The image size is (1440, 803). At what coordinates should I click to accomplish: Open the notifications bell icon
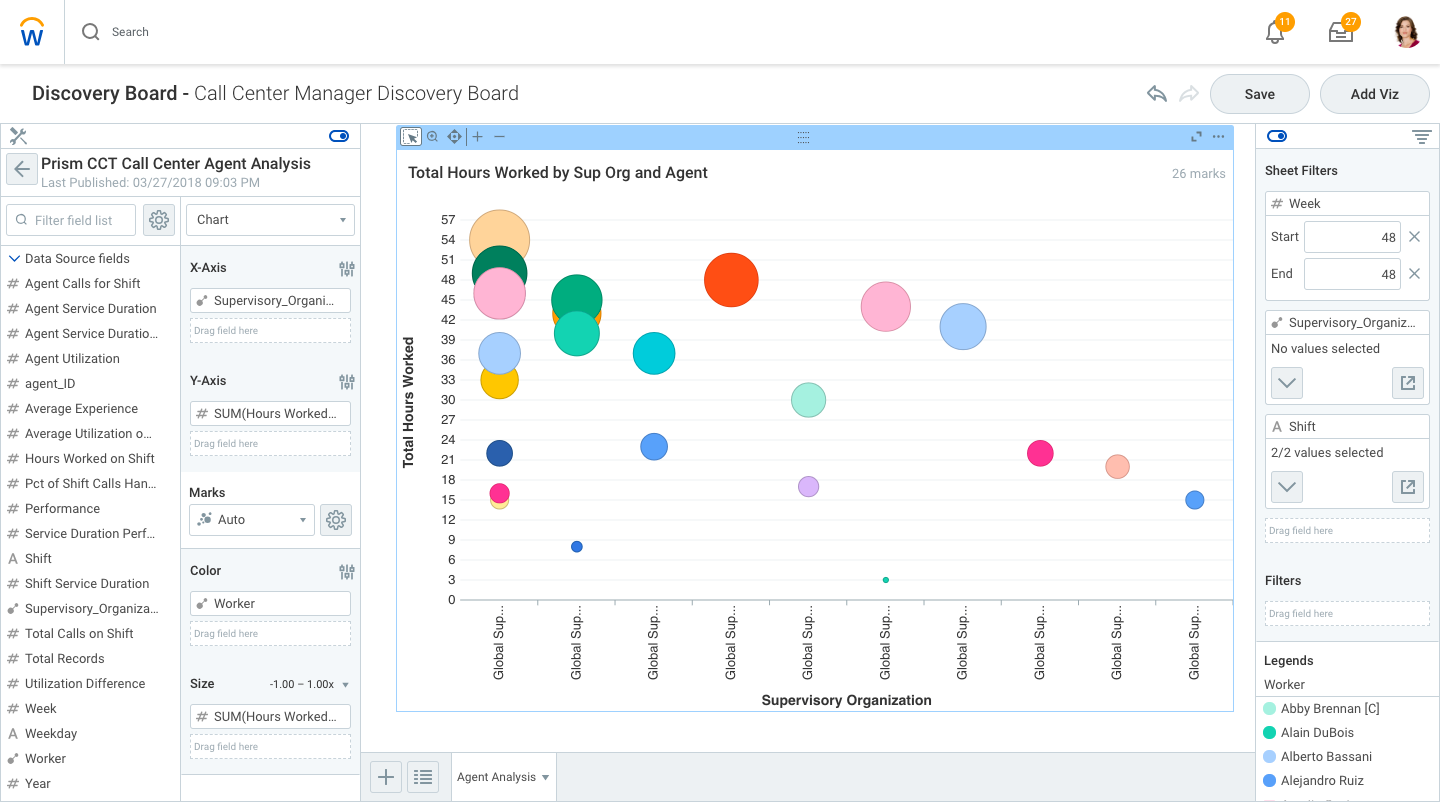pos(1275,32)
